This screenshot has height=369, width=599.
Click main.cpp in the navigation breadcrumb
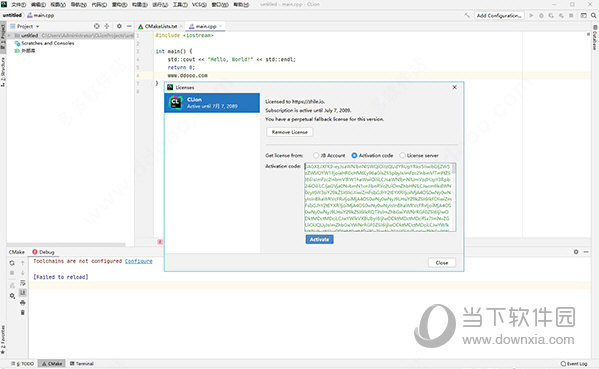(x=40, y=16)
